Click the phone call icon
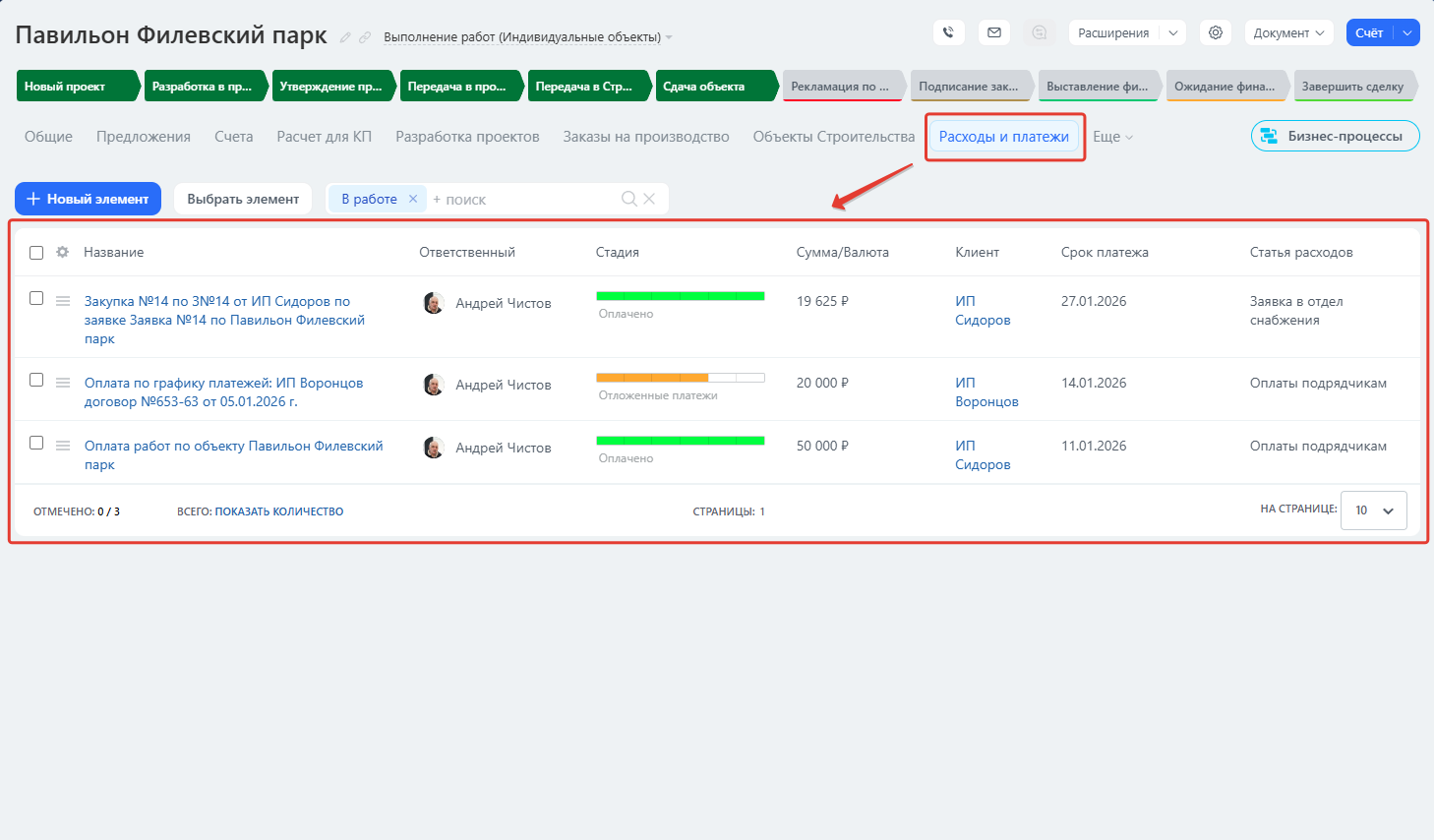Screen dimensions: 1434x840 click(x=948, y=32)
